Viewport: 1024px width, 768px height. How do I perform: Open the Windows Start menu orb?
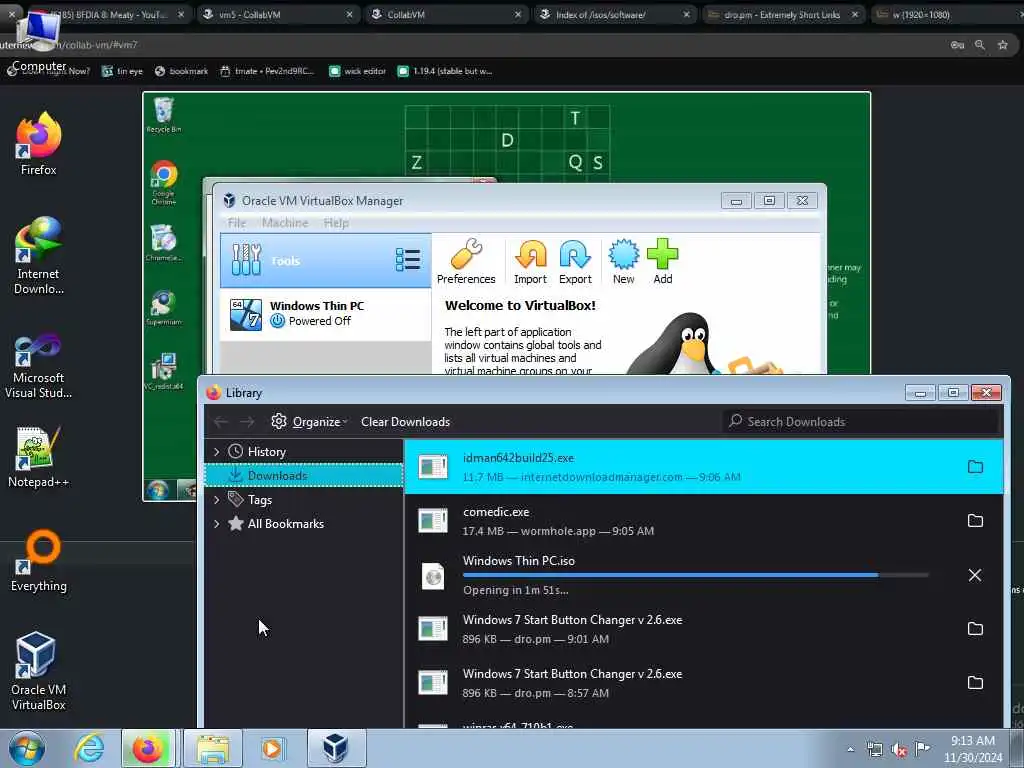(x=27, y=748)
